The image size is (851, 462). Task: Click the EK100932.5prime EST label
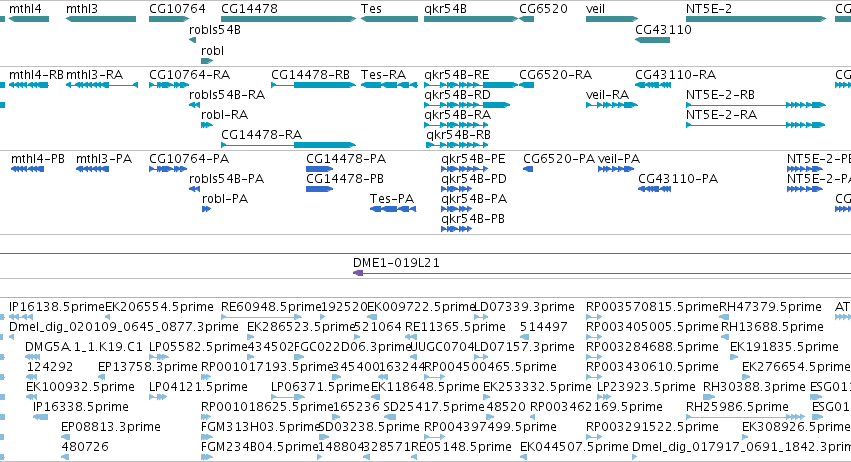(x=80, y=387)
